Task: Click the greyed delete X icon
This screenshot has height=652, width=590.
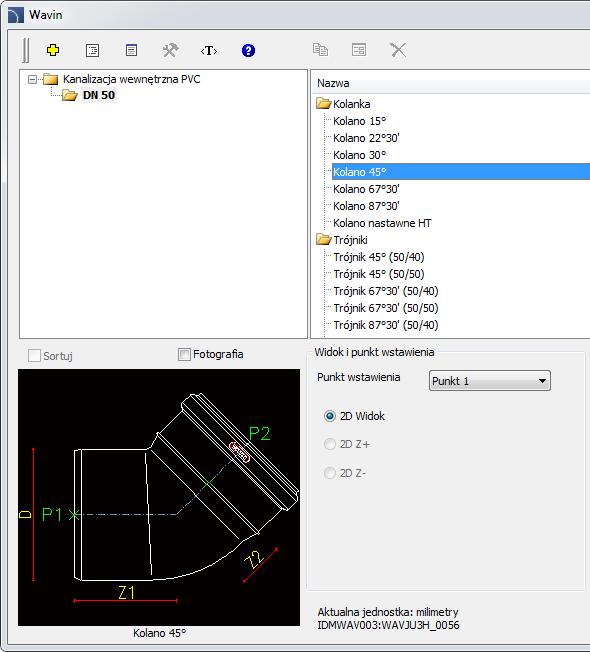Action: click(x=398, y=50)
